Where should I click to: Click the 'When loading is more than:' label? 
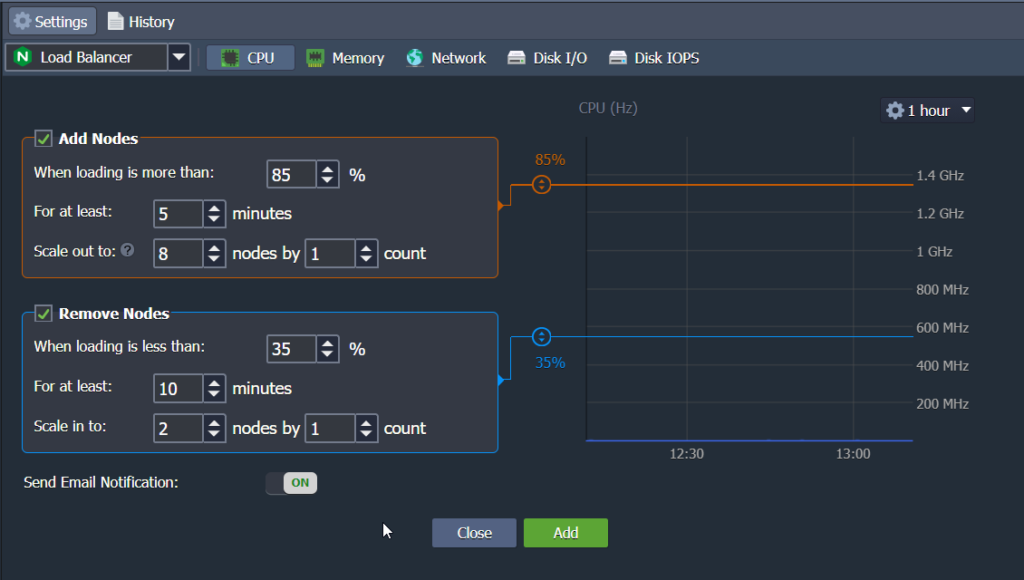124,172
